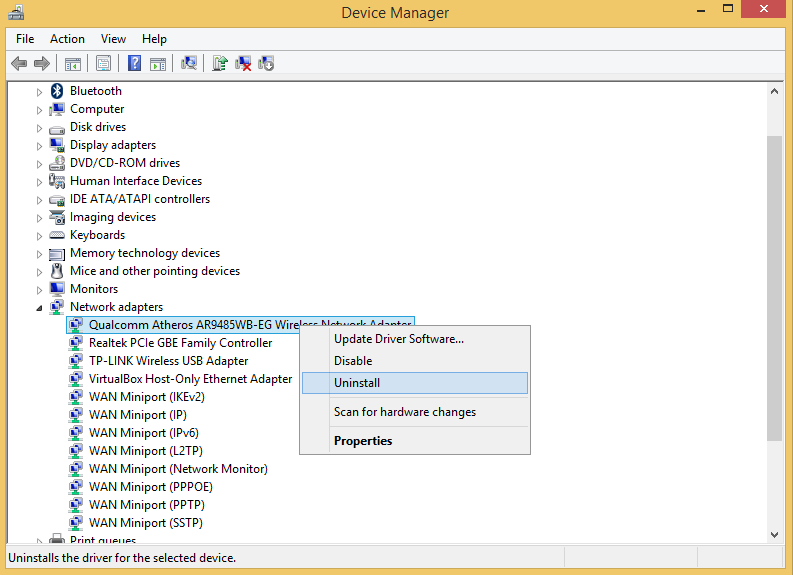Open the File menu

point(25,39)
